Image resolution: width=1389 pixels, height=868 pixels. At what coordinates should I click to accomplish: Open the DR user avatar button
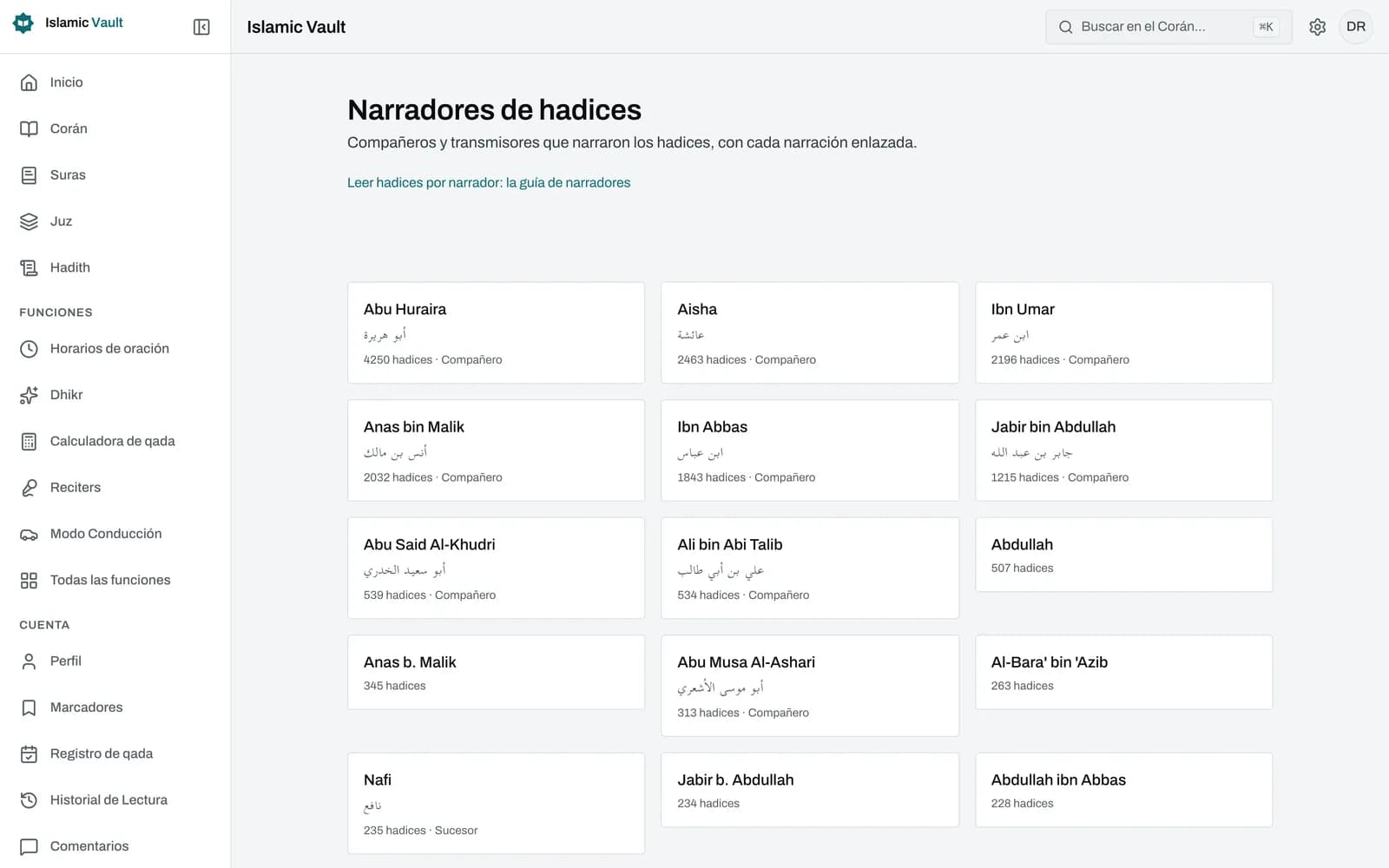(x=1356, y=27)
